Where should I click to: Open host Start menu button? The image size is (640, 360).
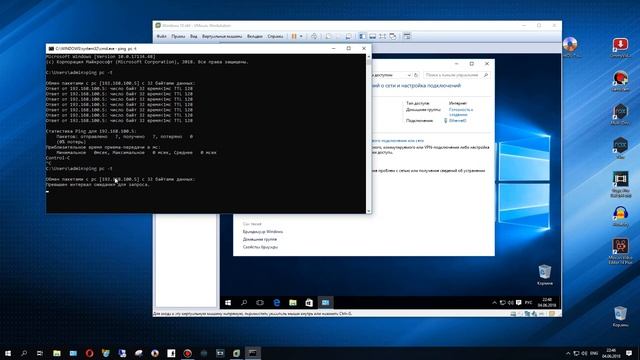pos(7,353)
